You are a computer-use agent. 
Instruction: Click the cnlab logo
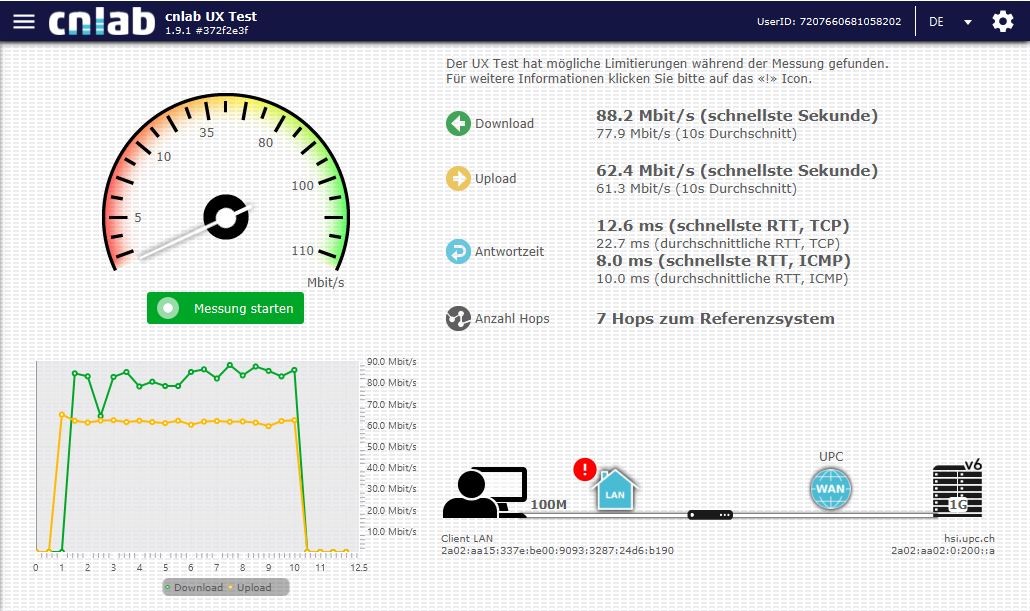tap(102, 22)
